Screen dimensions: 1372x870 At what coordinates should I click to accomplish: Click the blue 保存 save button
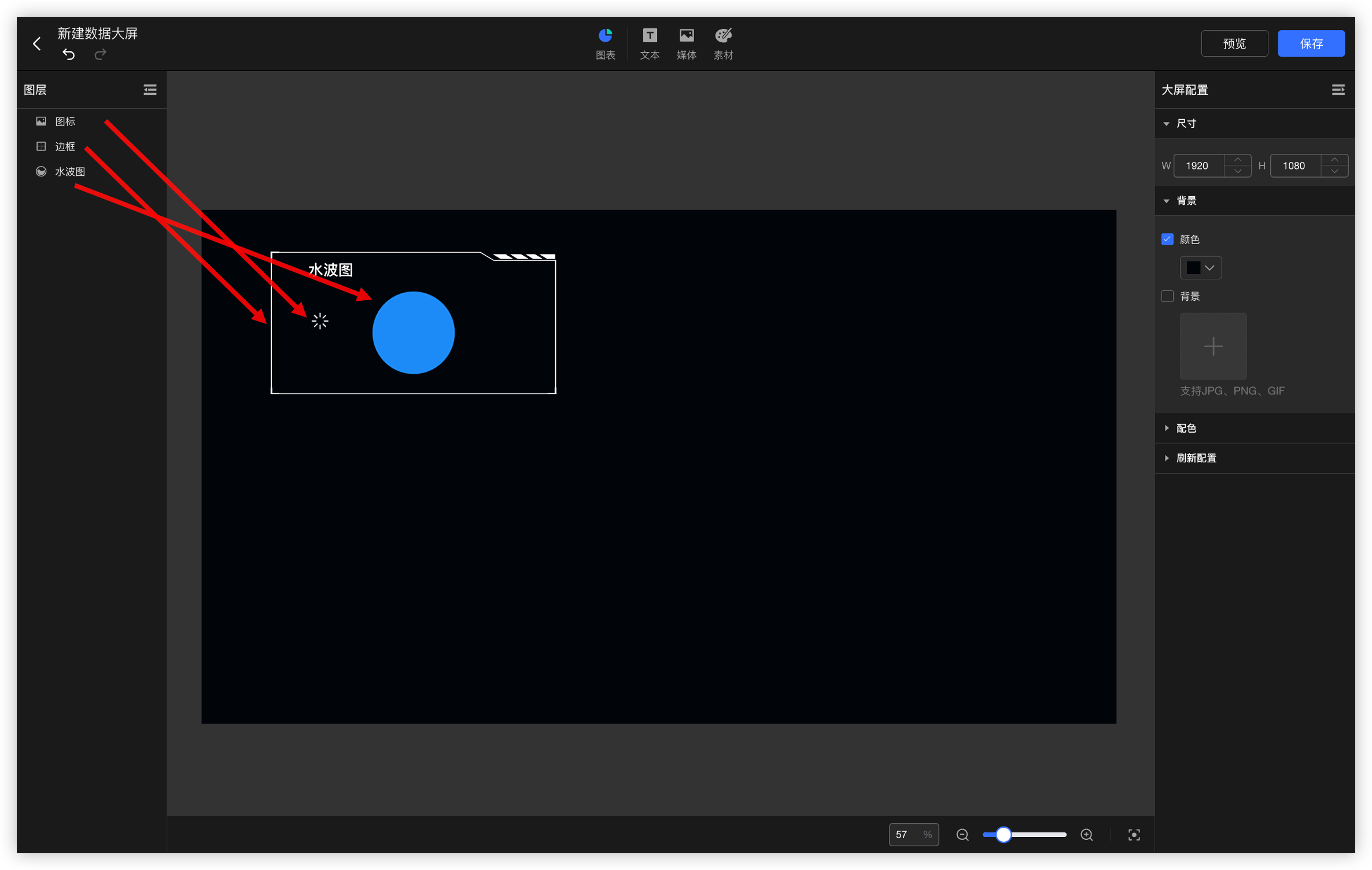1311,43
